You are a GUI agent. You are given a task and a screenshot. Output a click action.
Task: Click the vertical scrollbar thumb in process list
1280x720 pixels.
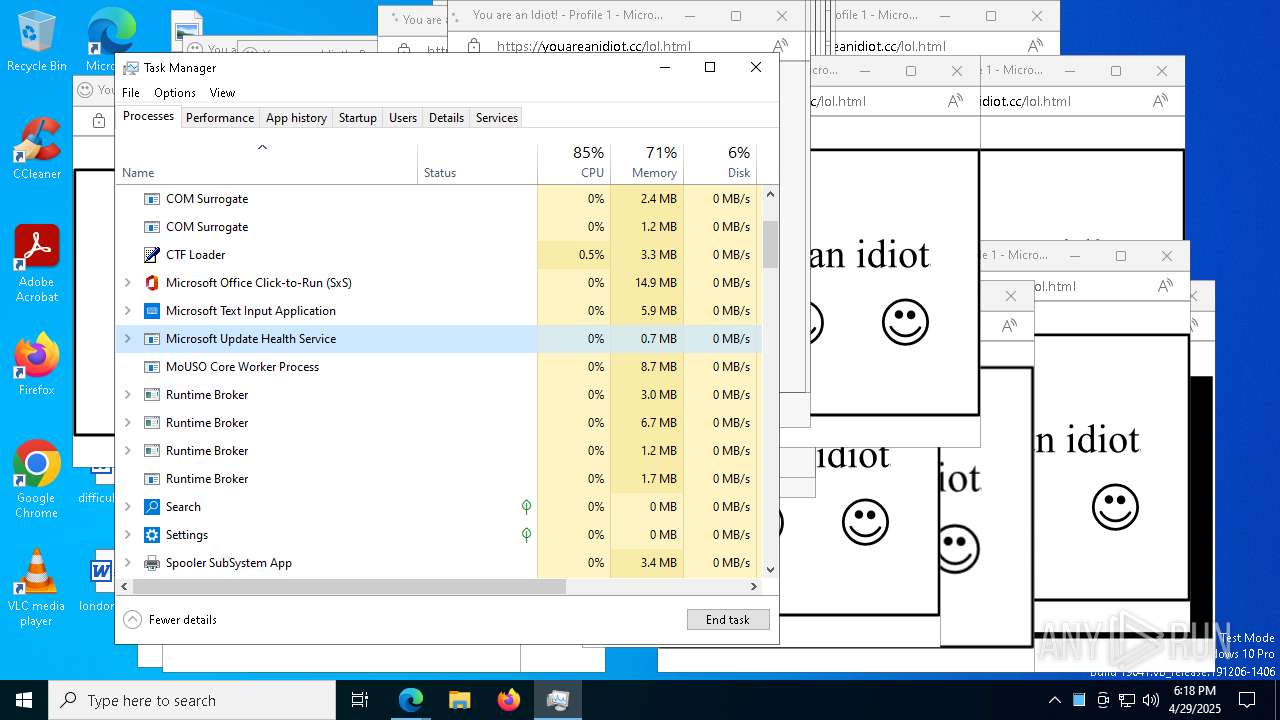(x=770, y=244)
